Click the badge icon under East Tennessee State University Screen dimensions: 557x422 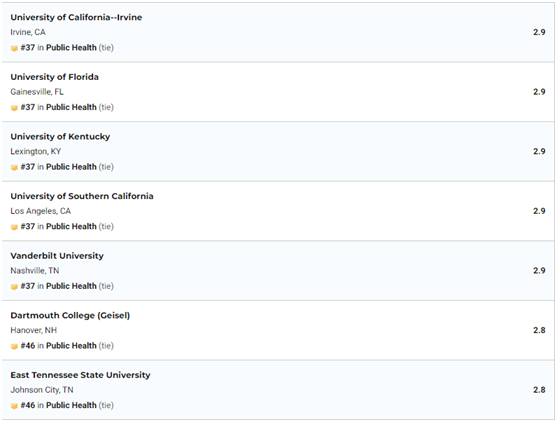[14, 406]
